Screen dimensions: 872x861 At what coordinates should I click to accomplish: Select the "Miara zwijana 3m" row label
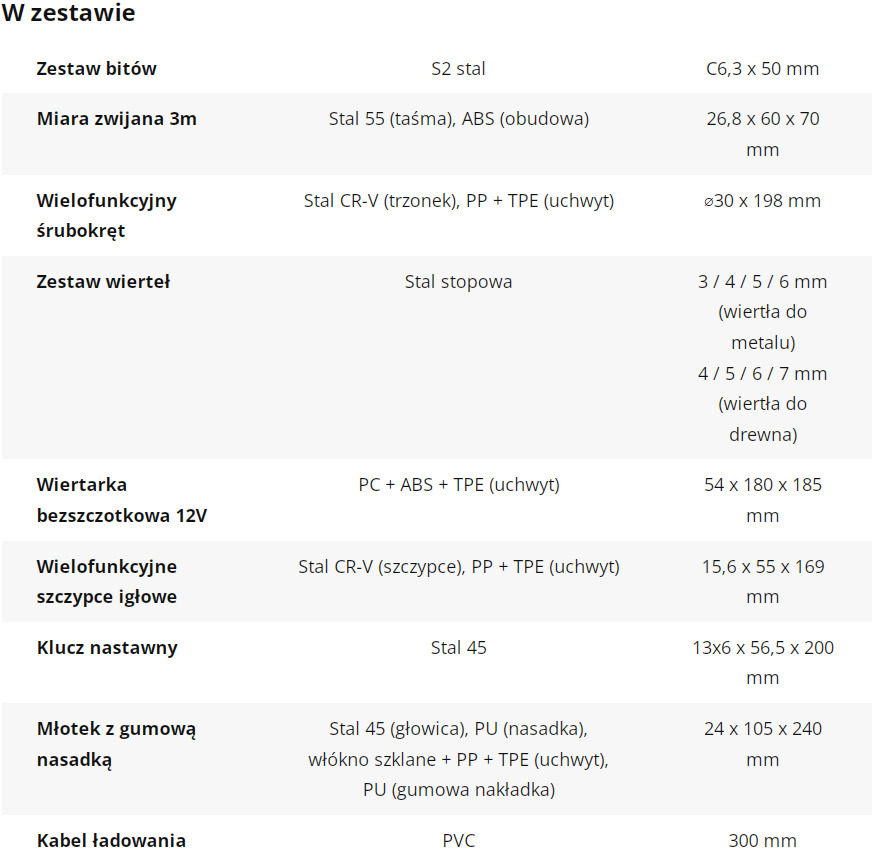pyautogui.click(x=116, y=118)
